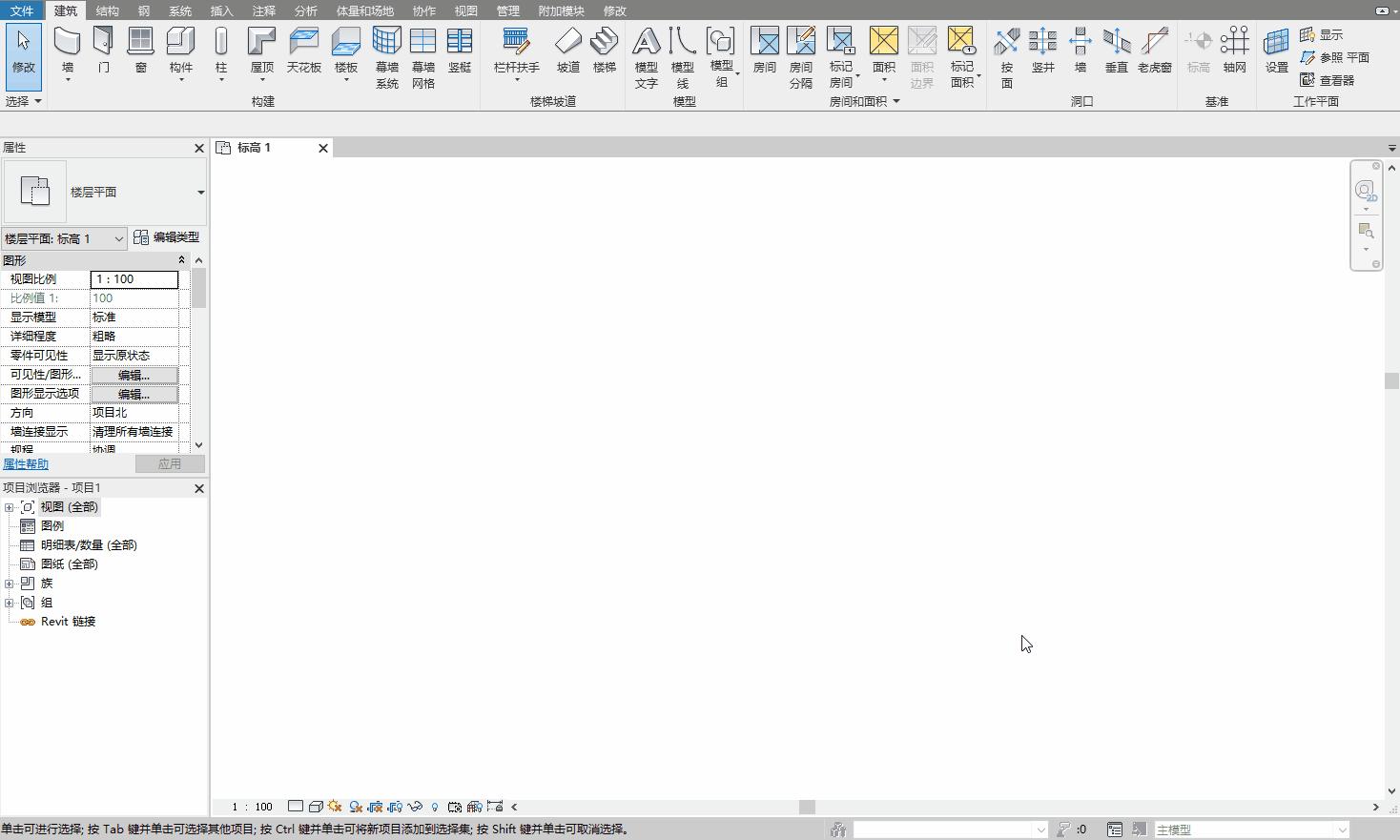Pick the 按面 opening-by-face tool
This screenshot has height=840, width=1400.
tap(1007, 58)
